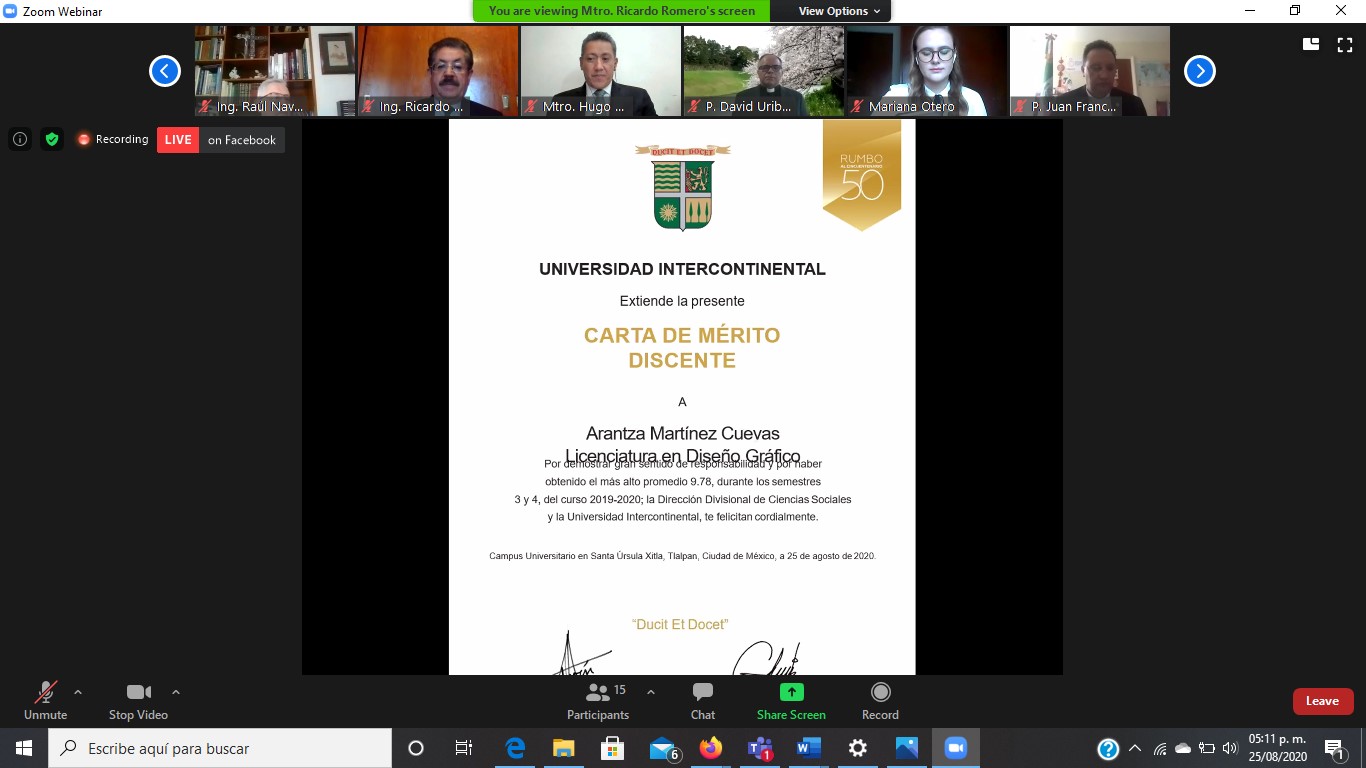
Task: Show previous participant videos arrow
Action: coord(165,71)
